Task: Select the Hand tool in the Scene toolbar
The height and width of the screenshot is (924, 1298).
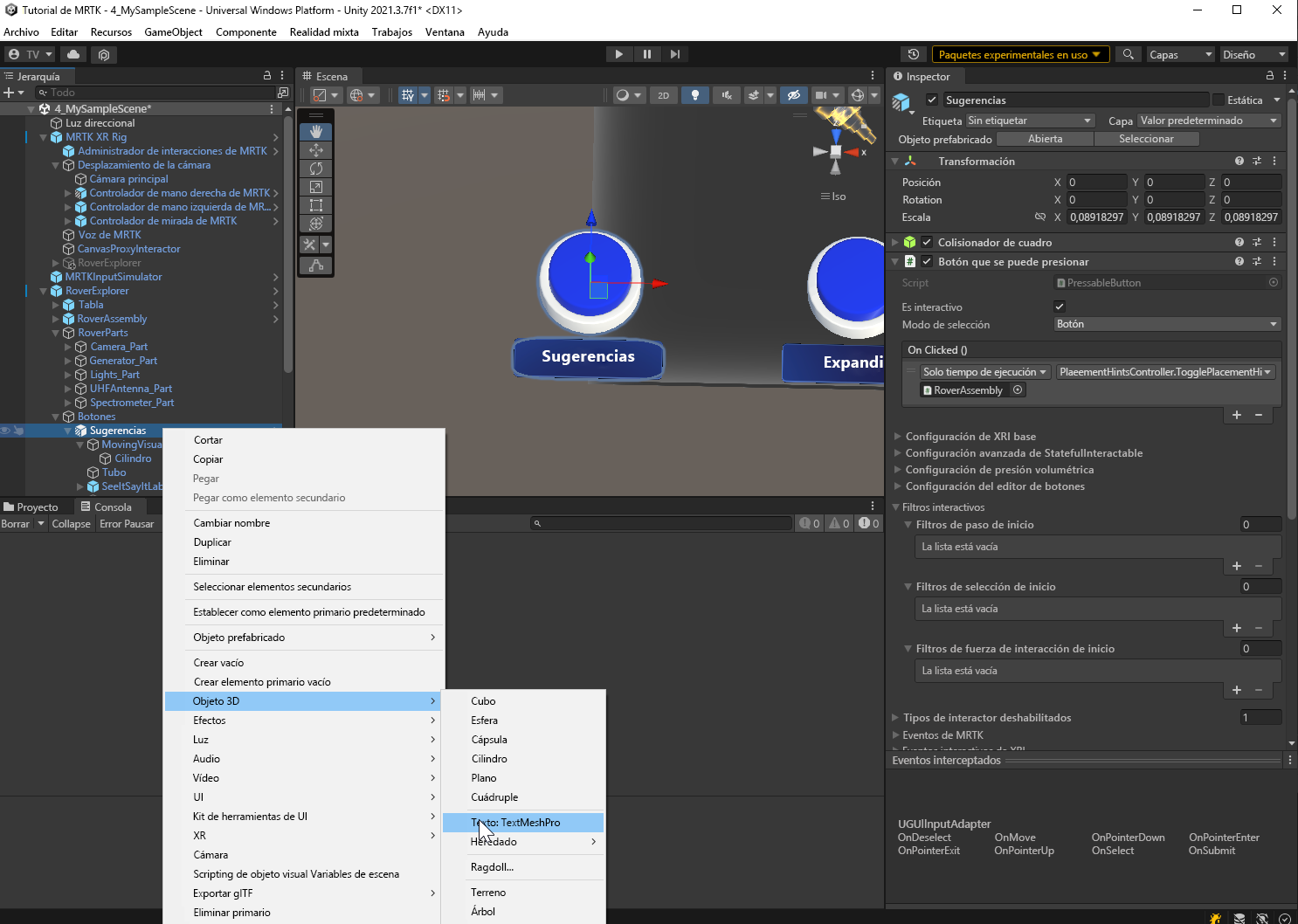Action: click(x=315, y=132)
